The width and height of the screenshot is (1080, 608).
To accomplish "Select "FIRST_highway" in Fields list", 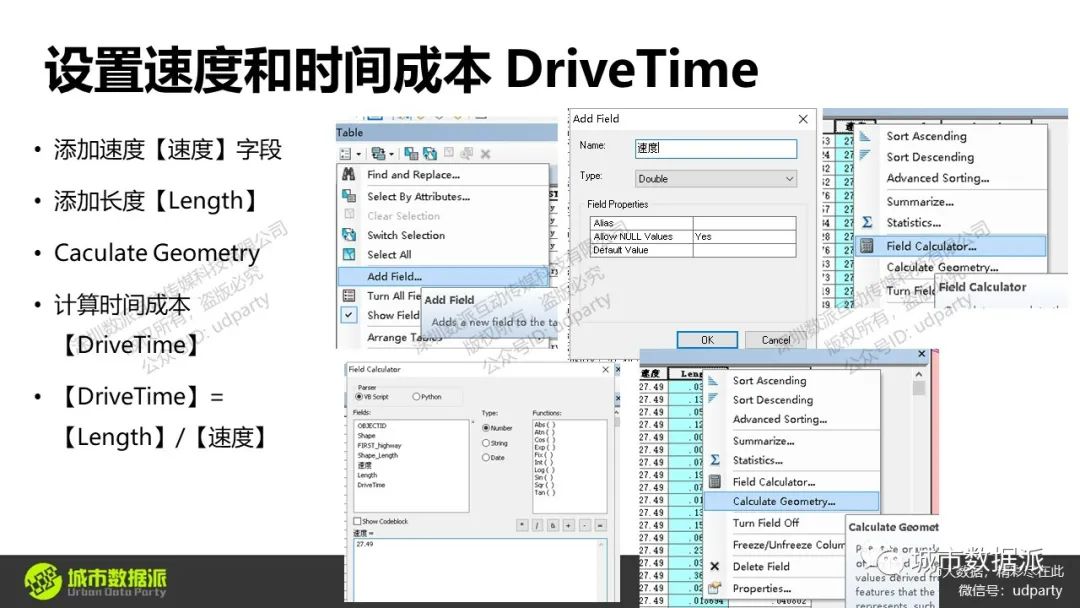I will pyautogui.click(x=380, y=445).
